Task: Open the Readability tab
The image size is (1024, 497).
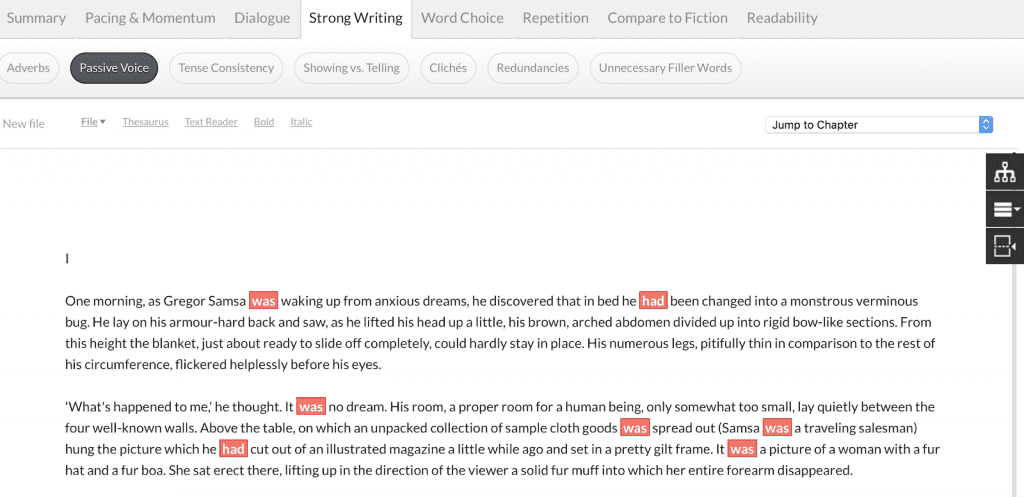Action: (782, 18)
